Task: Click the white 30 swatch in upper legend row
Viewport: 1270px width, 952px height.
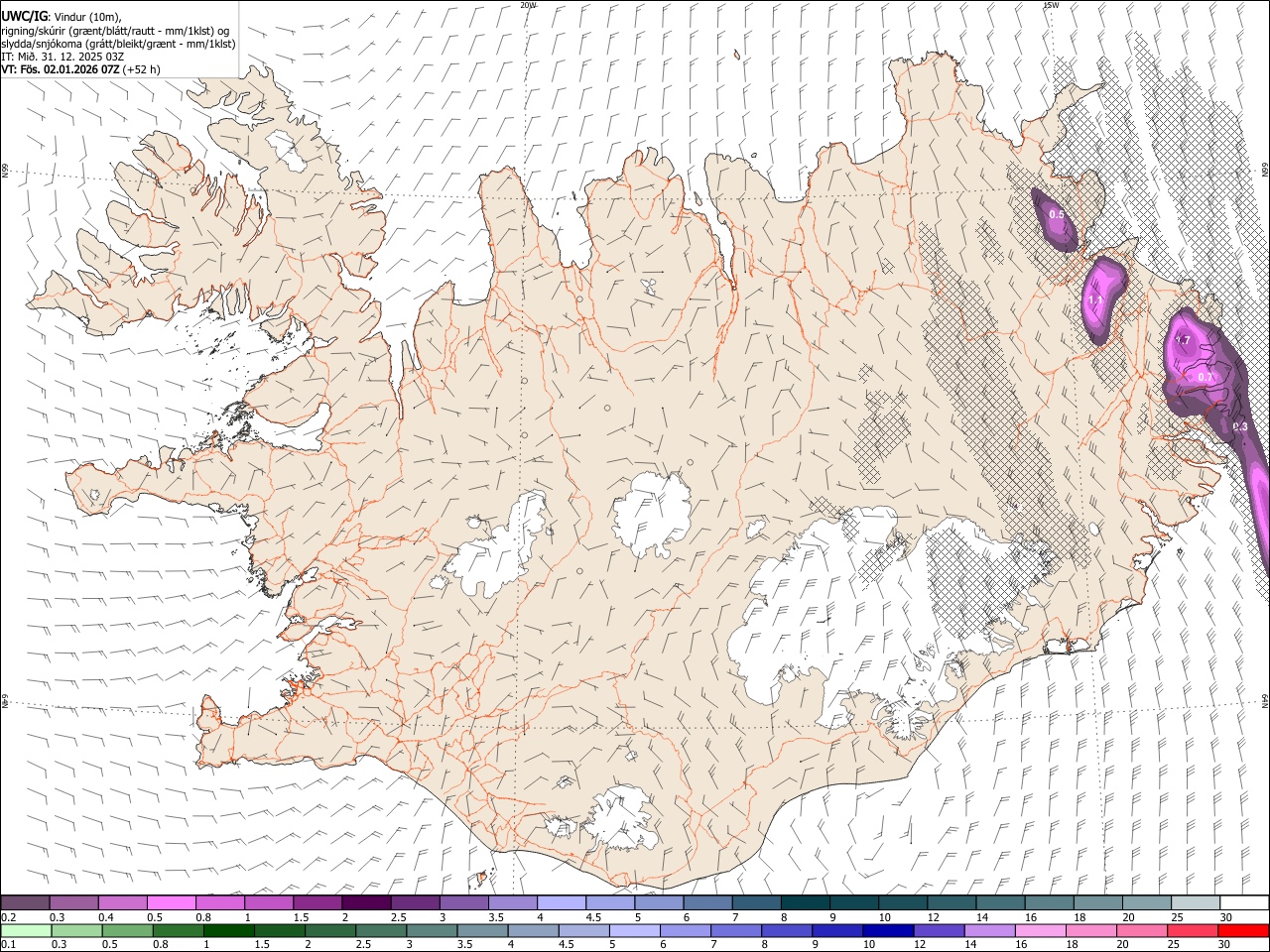Action: 1243,902
